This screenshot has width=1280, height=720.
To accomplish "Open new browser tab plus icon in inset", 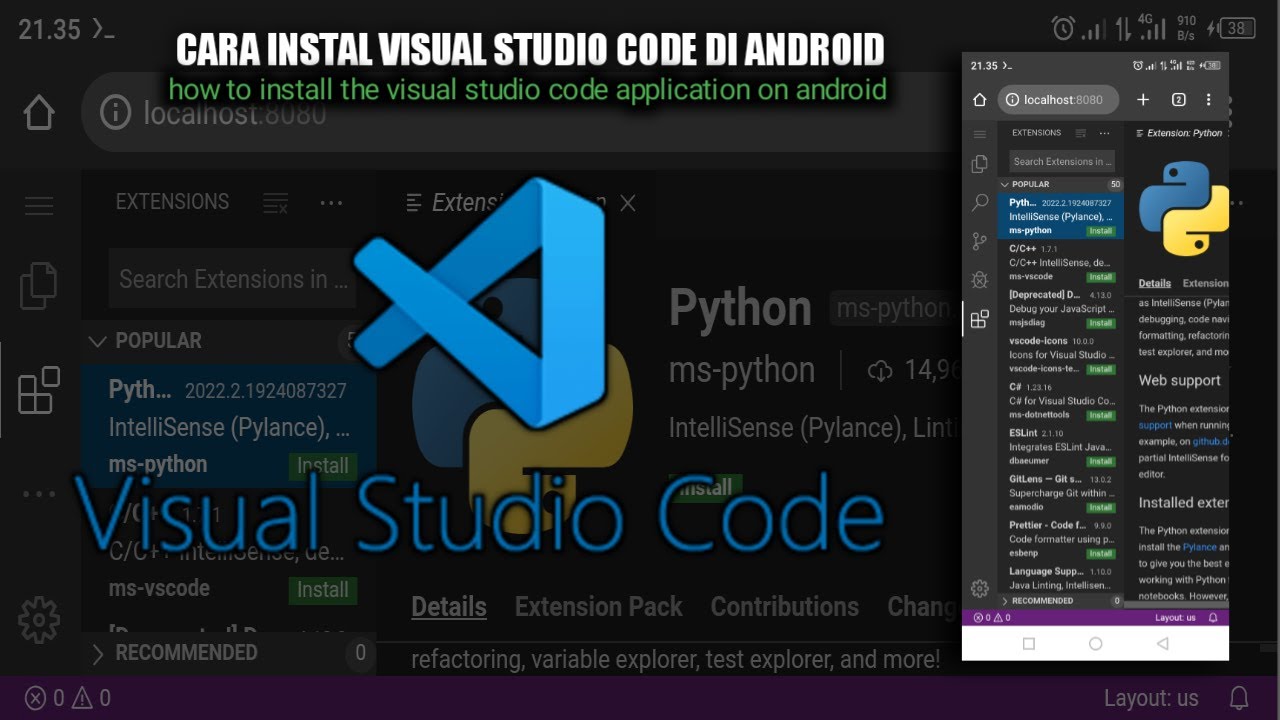I will 1143,100.
